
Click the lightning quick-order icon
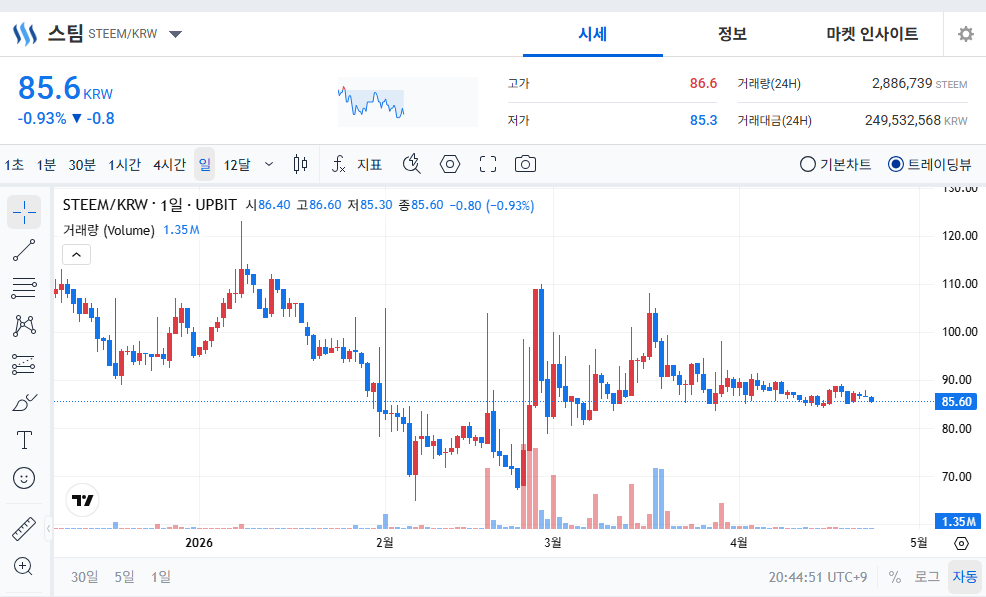point(411,165)
